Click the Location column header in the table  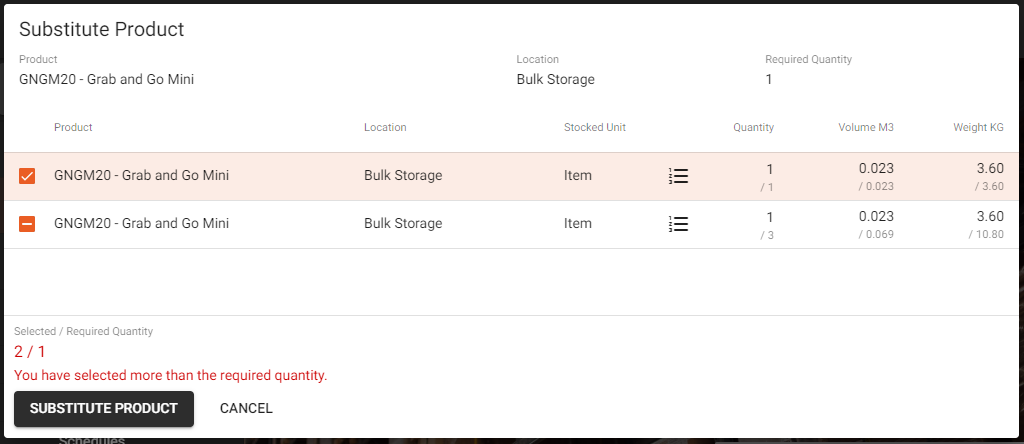[385, 127]
